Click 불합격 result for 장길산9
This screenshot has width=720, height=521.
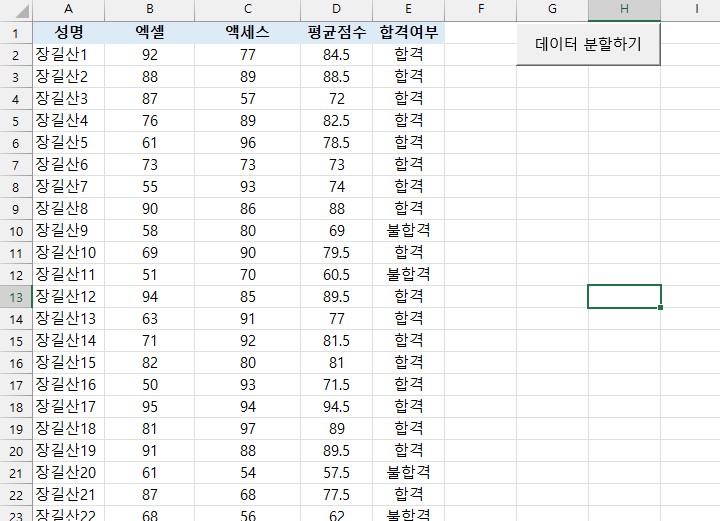click(x=408, y=230)
